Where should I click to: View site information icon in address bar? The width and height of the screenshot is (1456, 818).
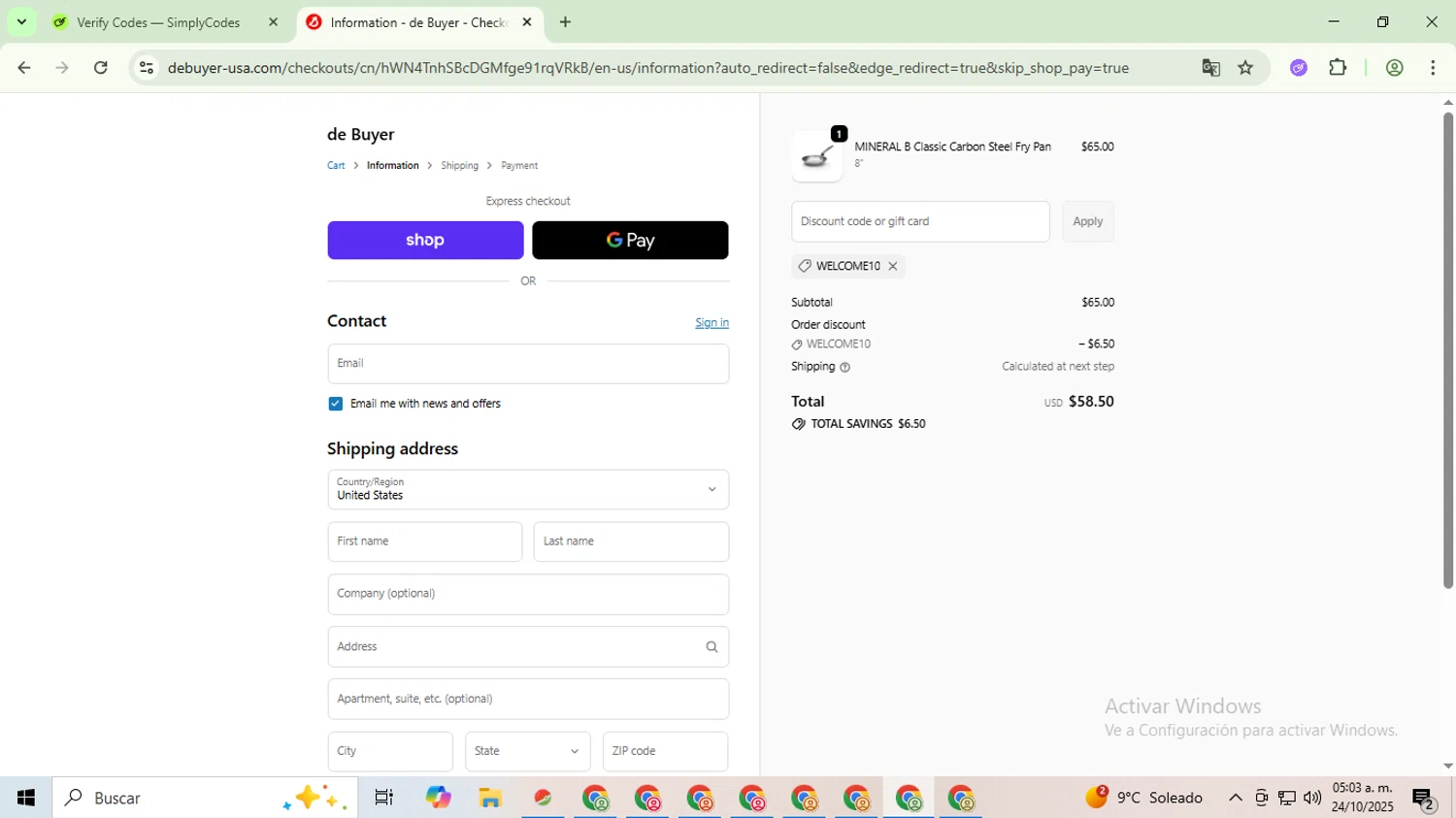[x=147, y=68]
